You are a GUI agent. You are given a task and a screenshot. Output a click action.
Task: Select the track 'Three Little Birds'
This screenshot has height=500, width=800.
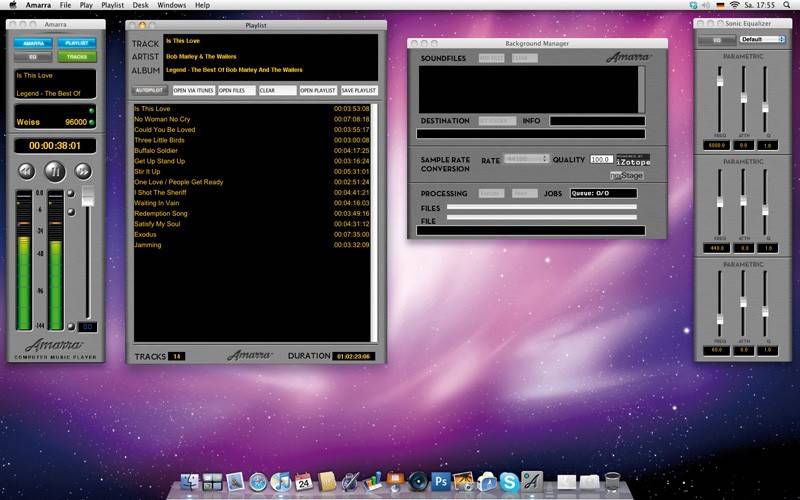pos(252,140)
